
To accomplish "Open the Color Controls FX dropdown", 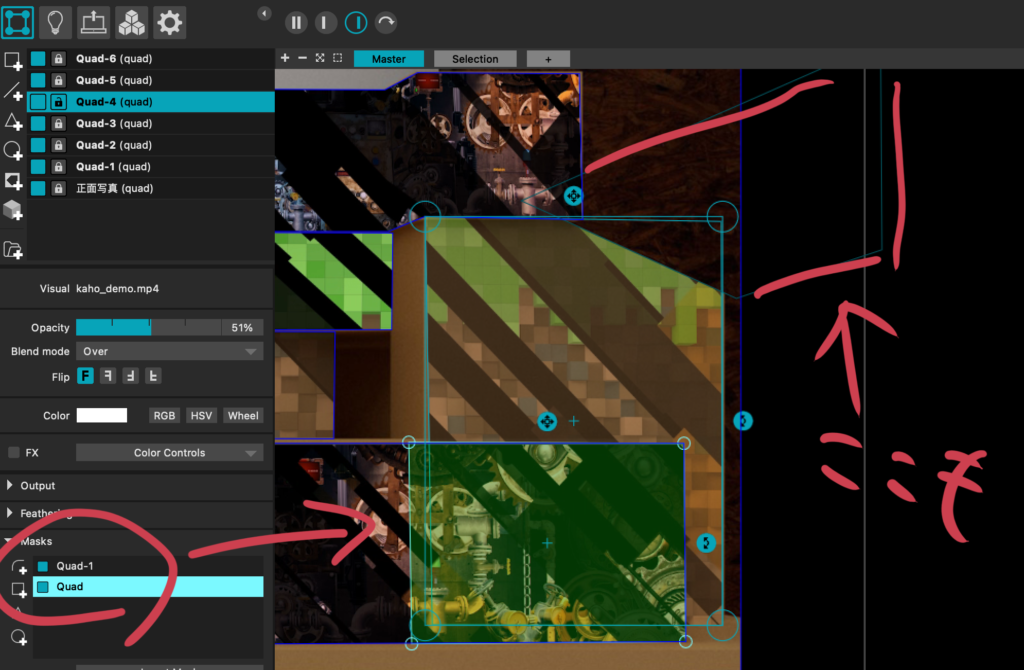I will (169, 453).
